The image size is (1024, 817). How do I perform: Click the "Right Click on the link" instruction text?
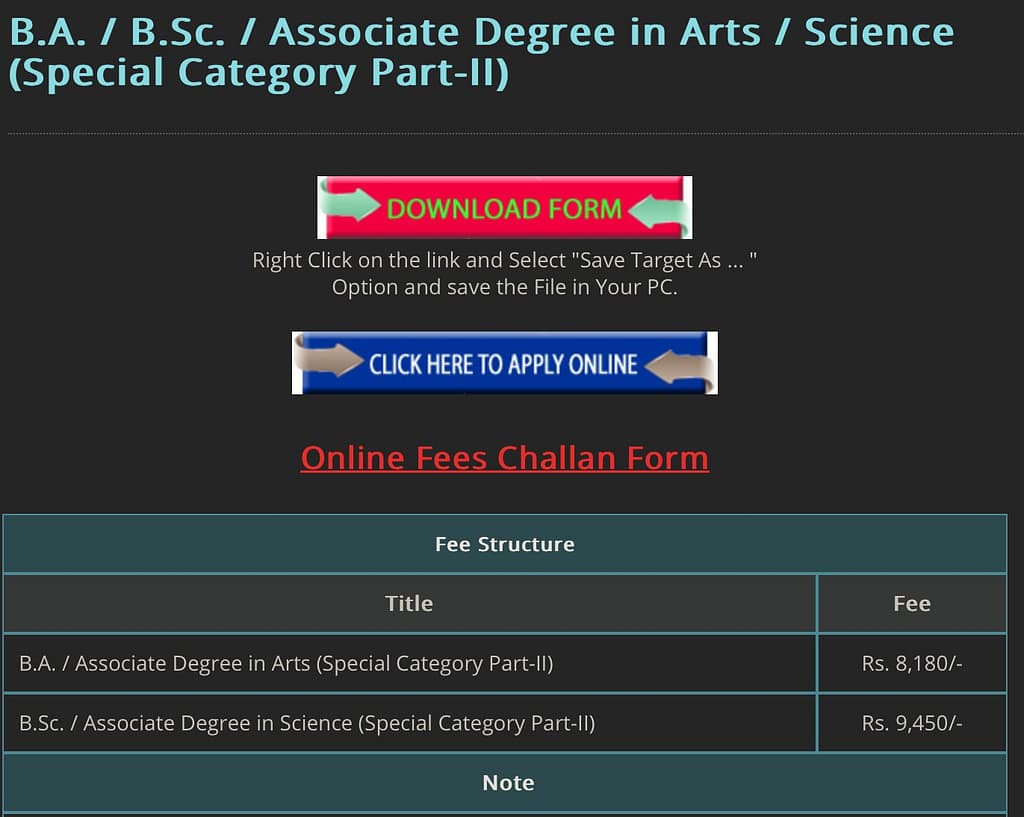pos(504,261)
